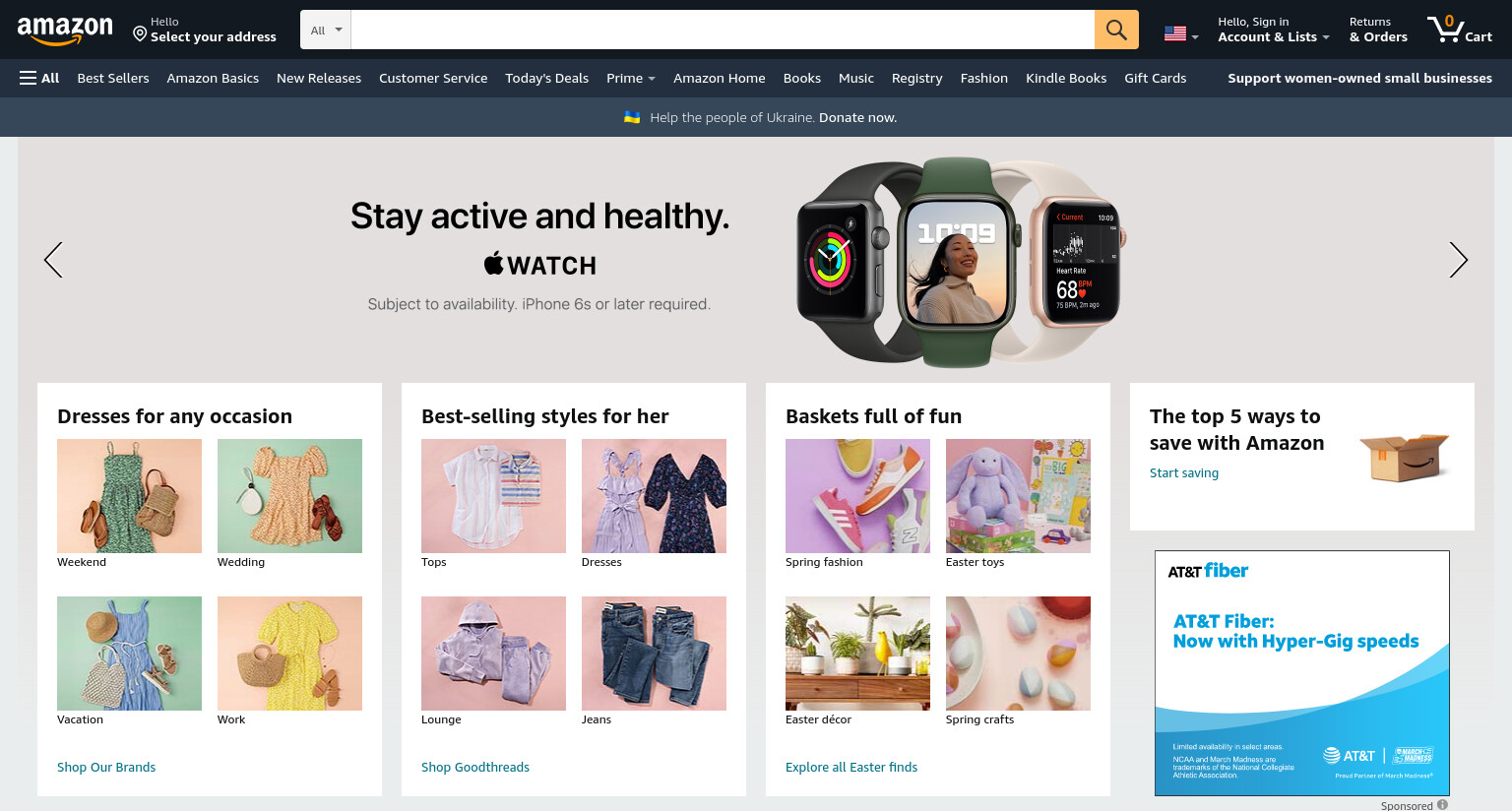This screenshot has width=1512, height=811.
Task: Focus the Amazon search text field
Action: pyautogui.click(x=723, y=30)
